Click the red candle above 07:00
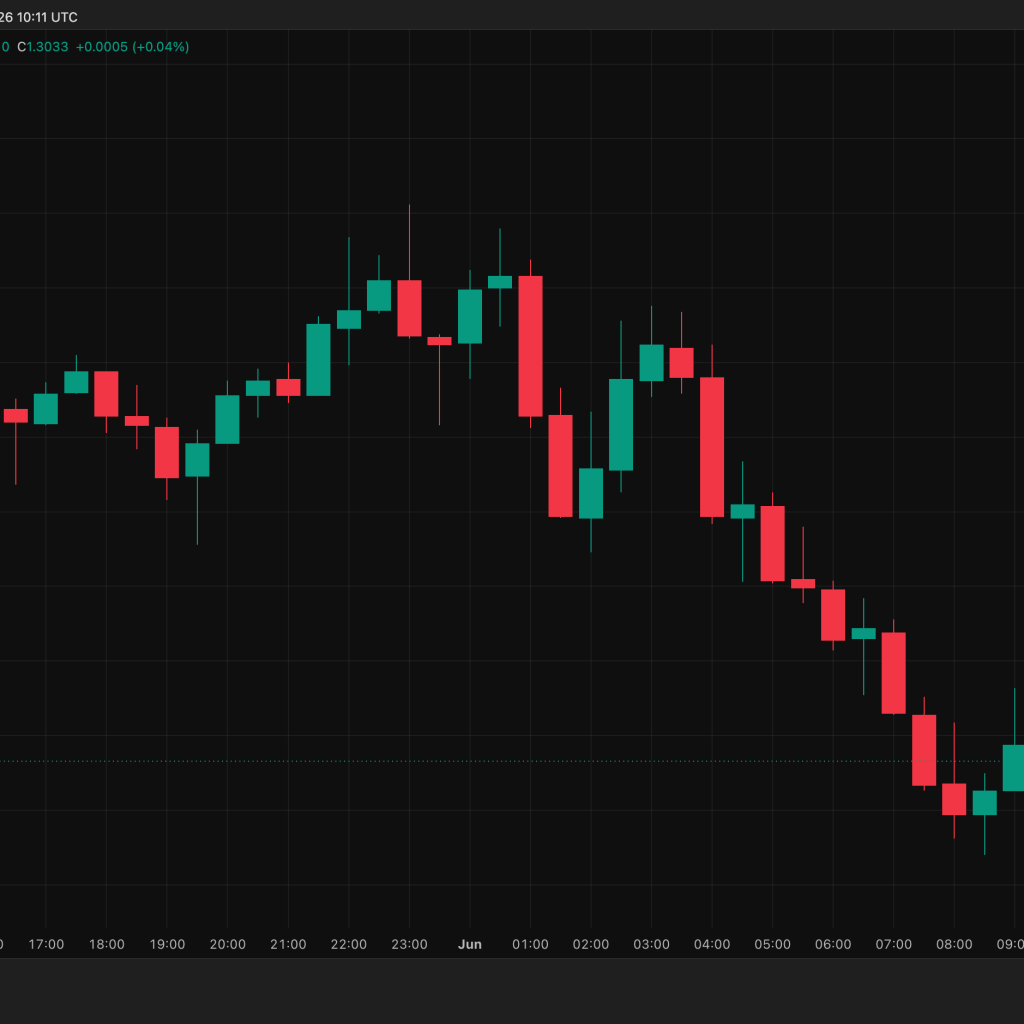The width and height of the screenshot is (1024, 1024). click(893, 673)
